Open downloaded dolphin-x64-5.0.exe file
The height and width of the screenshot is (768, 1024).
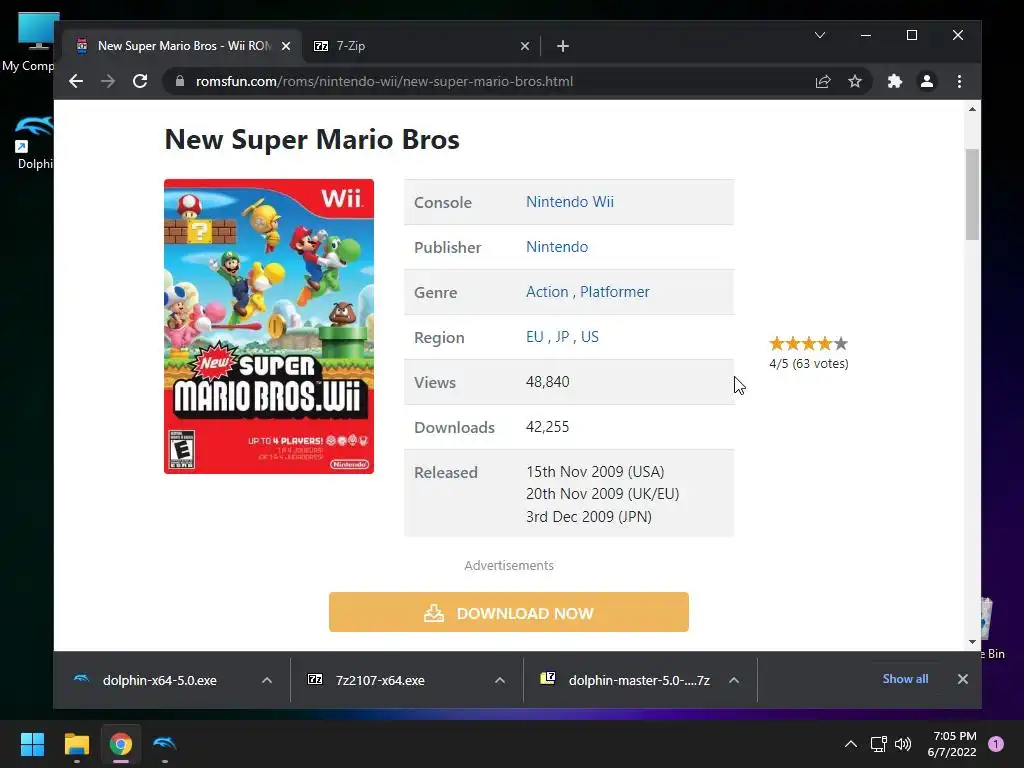(x=159, y=680)
